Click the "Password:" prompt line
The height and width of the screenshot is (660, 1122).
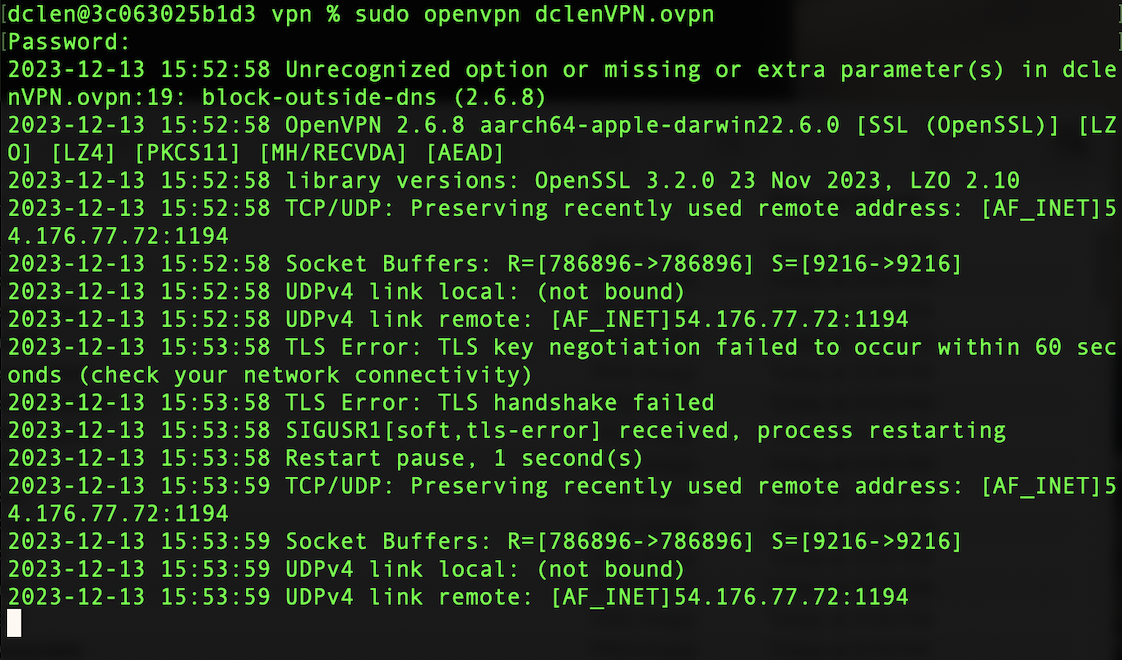tap(70, 42)
